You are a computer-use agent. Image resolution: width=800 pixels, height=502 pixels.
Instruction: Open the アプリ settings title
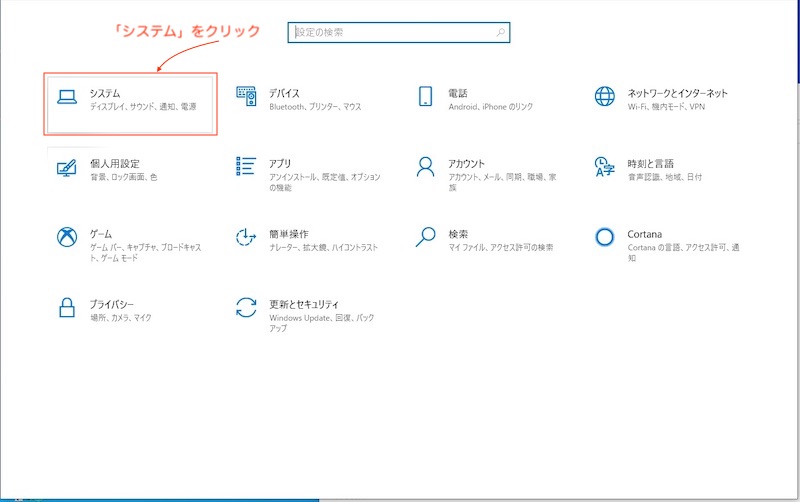[280, 164]
